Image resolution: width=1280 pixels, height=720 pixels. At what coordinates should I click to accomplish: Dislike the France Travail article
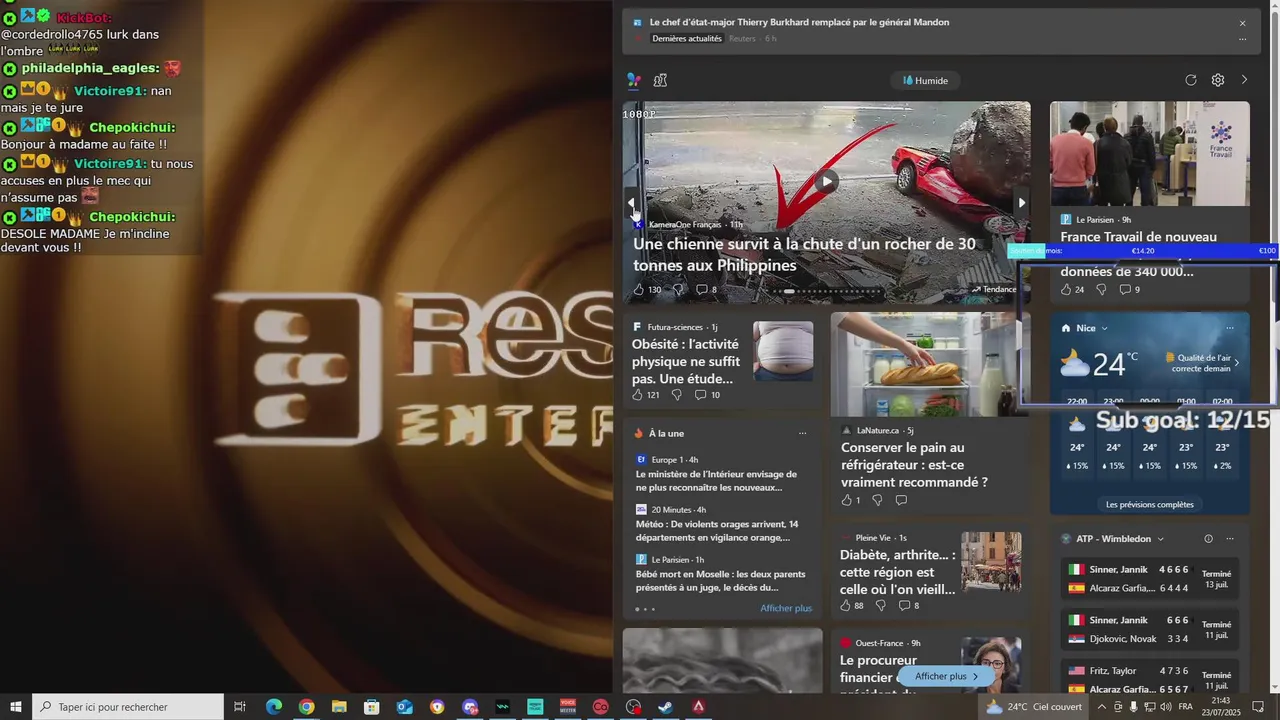[x=1101, y=289]
